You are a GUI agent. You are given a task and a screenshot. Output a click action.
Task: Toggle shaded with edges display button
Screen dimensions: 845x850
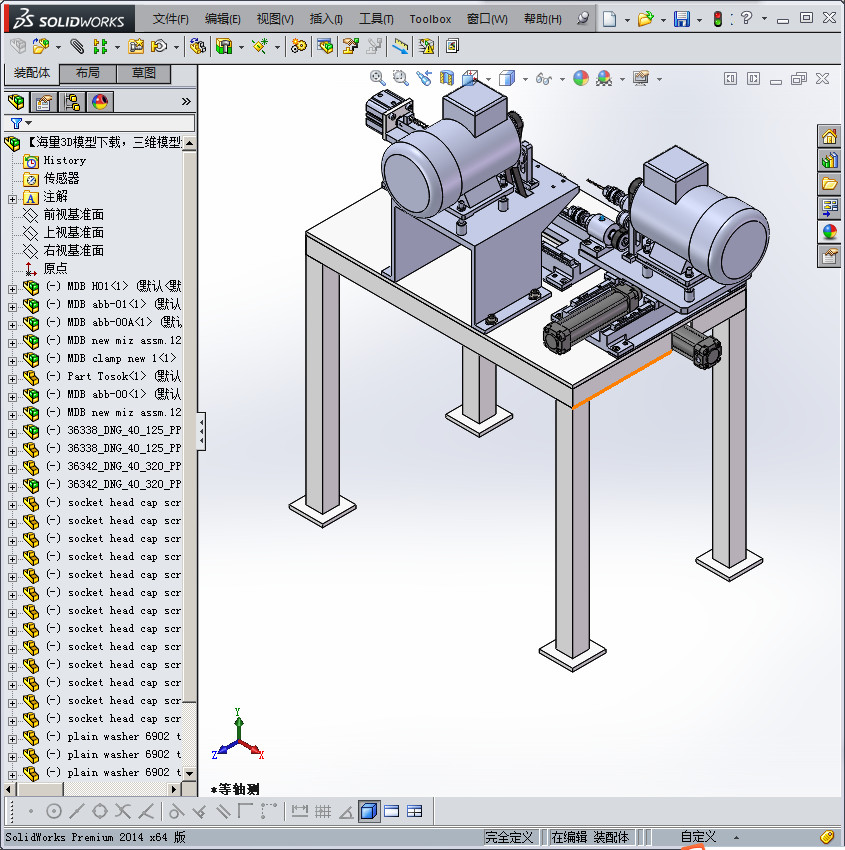[369, 812]
